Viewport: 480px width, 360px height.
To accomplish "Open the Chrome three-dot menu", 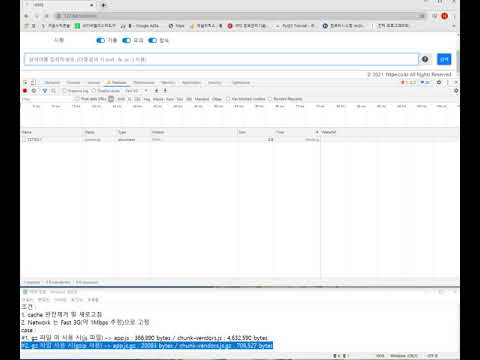I will tap(455, 16).
